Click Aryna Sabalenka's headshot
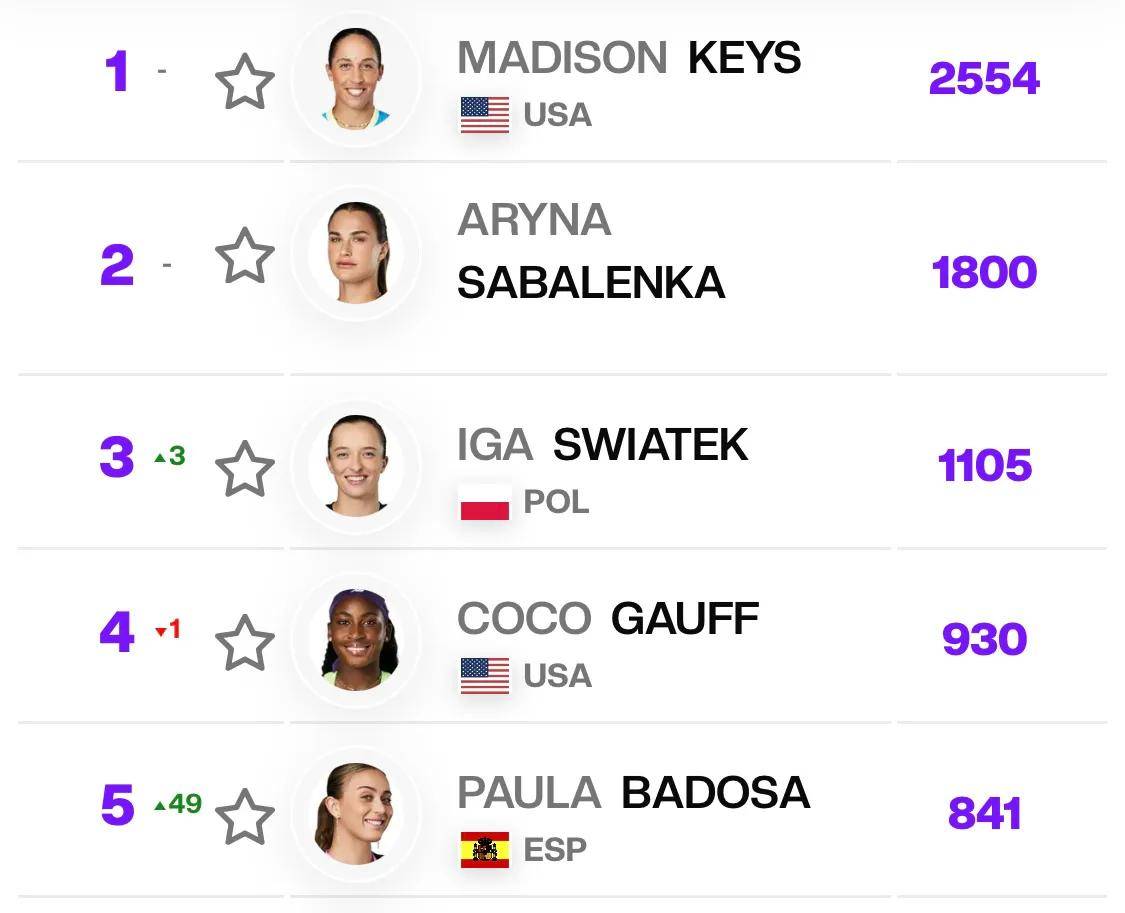 [356, 254]
